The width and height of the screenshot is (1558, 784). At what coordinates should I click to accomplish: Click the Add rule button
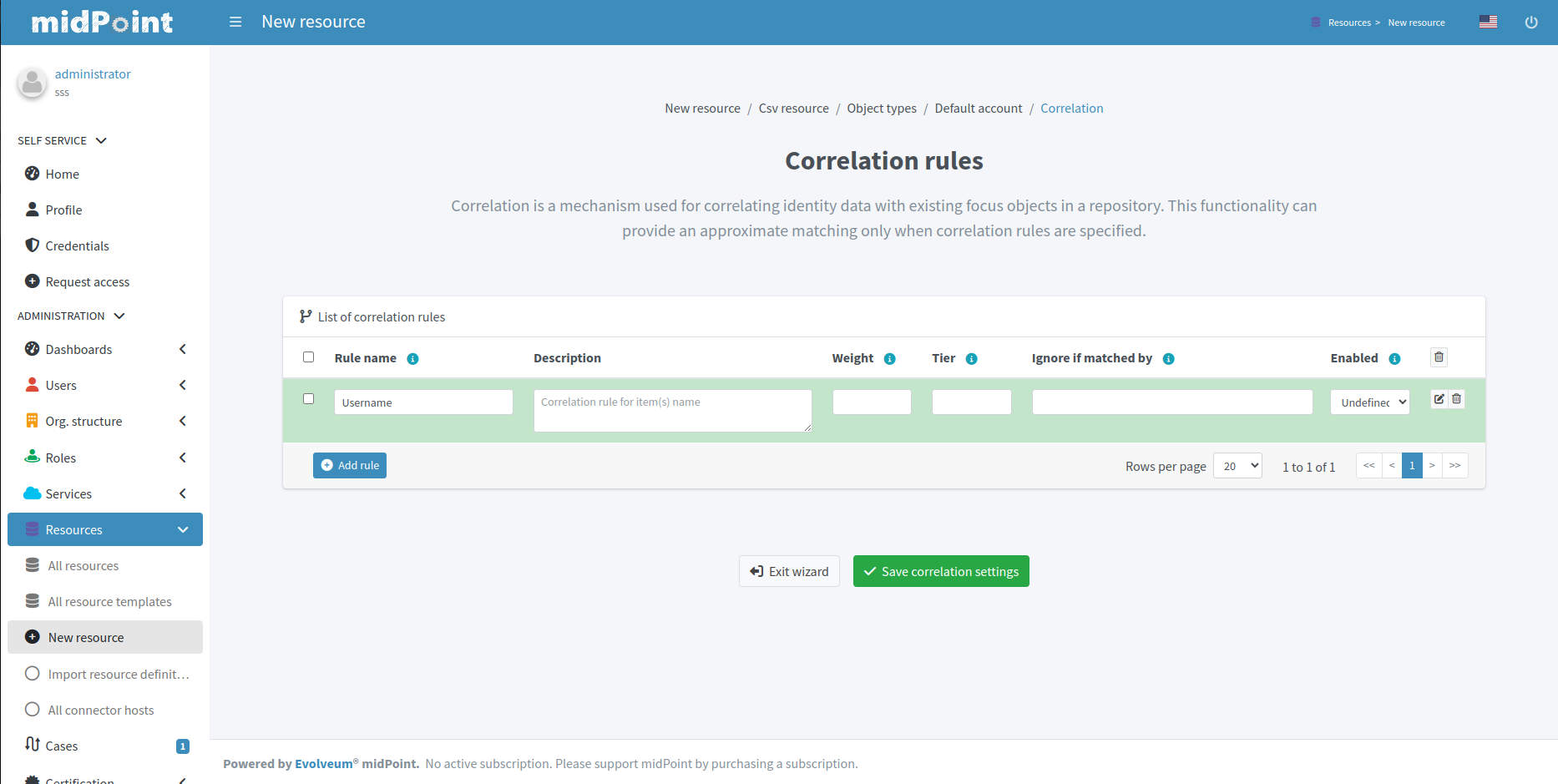coord(349,465)
